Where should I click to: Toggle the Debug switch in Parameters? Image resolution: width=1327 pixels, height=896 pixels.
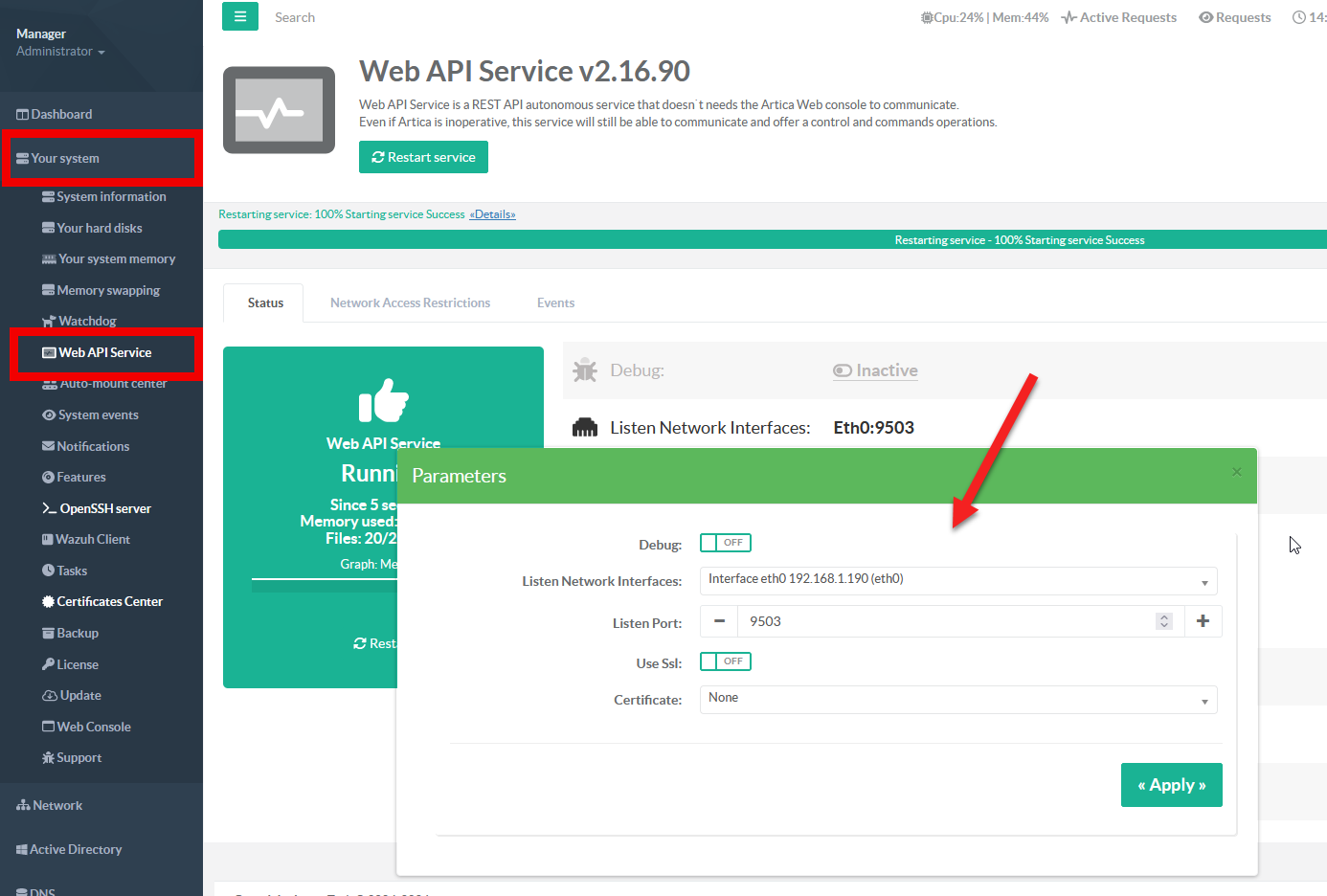click(725, 543)
